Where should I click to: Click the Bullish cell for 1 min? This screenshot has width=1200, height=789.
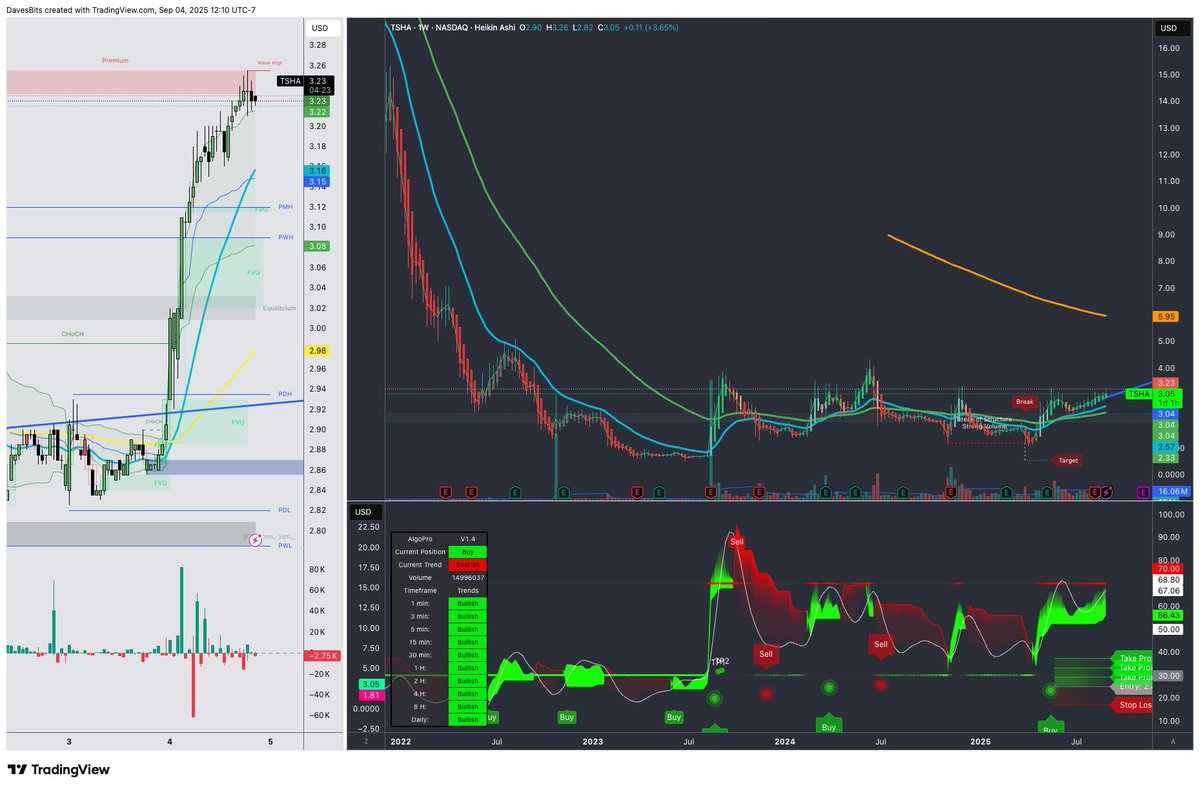(468, 605)
